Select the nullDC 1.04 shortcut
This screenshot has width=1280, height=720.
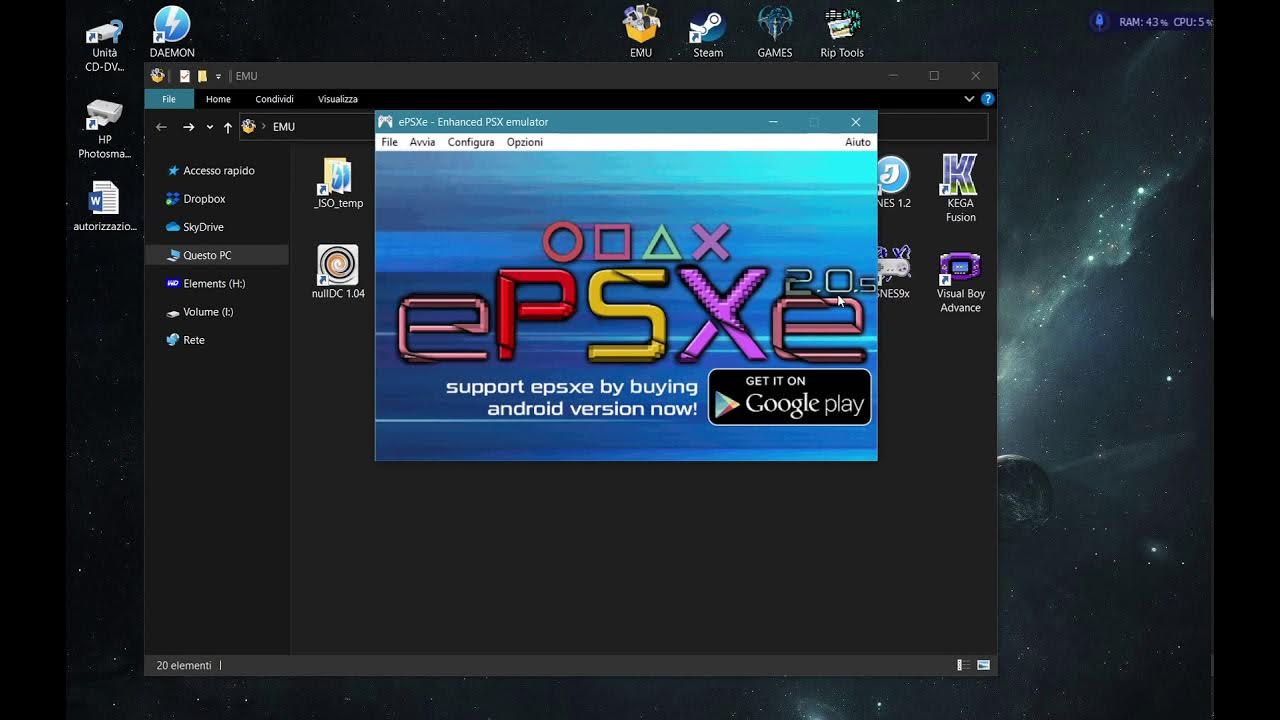point(338,272)
